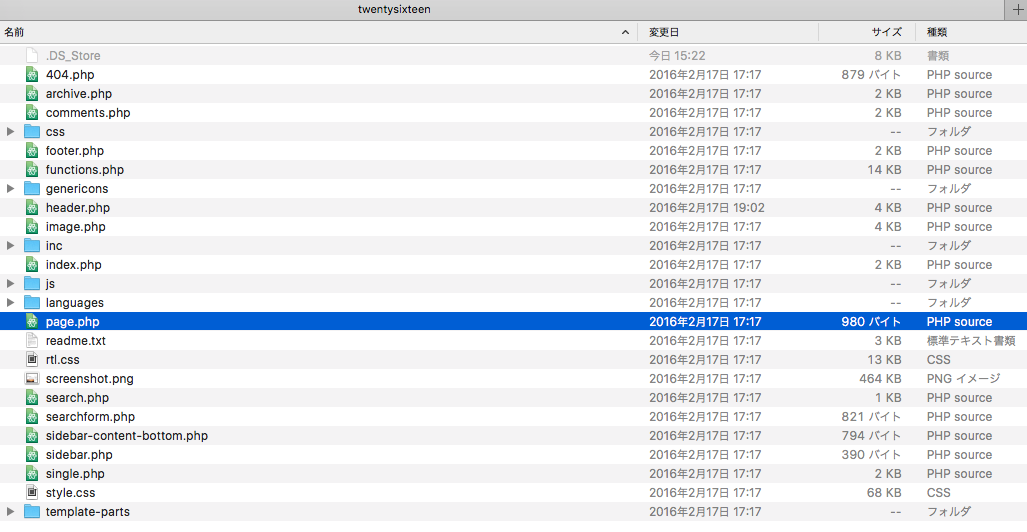The width and height of the screenshot is (1027, 532).
Task: Select the twentysixteen tab
Action: (395, 9)
